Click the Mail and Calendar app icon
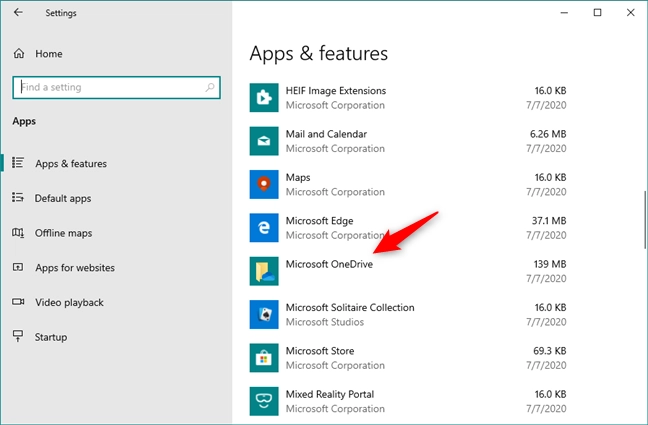This screenshot has height=425, width=648. [264, 141]
